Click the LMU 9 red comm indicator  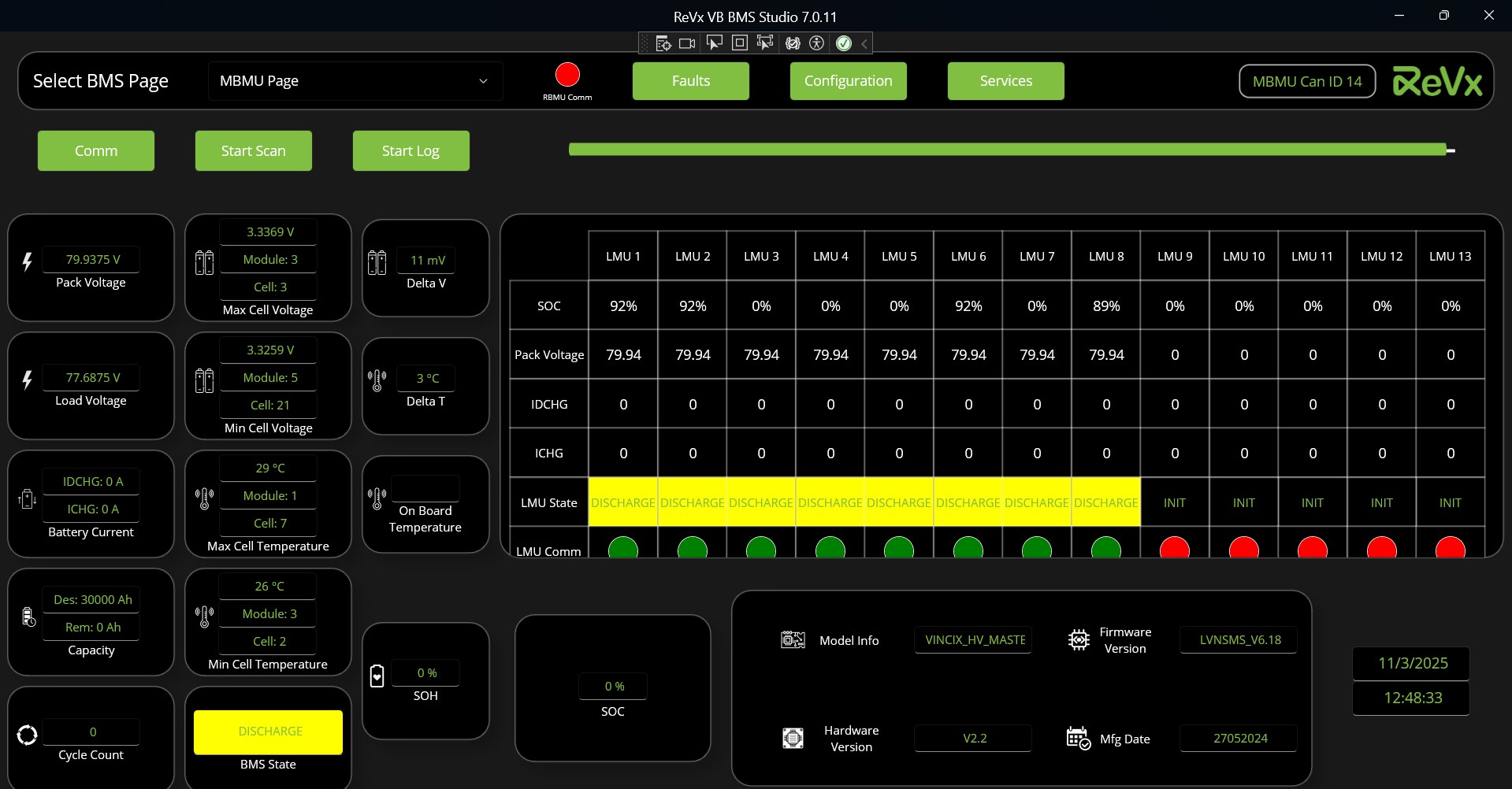(x=1175, y=547)
